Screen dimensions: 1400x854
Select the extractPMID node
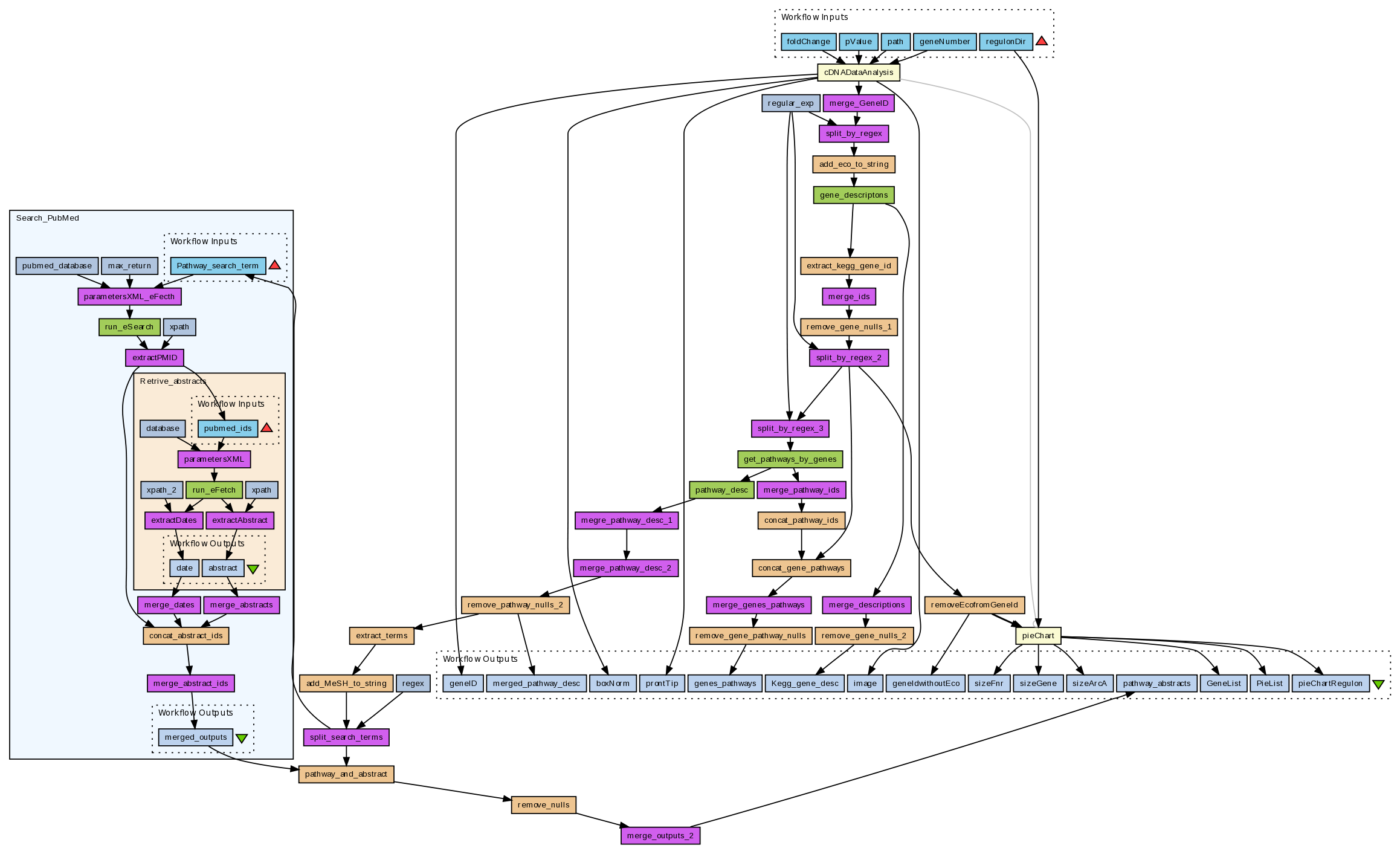(155, 358)
